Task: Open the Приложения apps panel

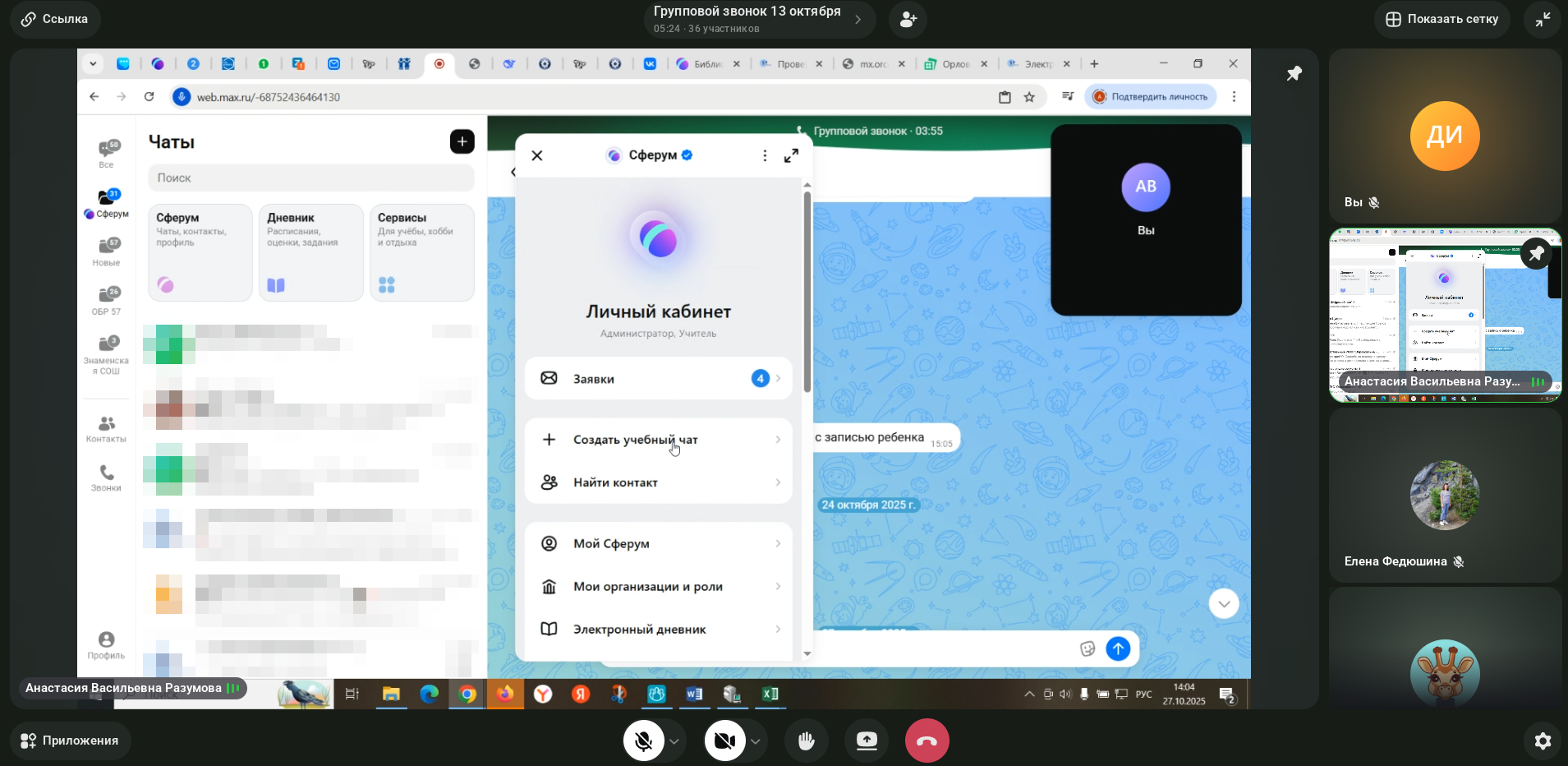Action: click(70, 741)
